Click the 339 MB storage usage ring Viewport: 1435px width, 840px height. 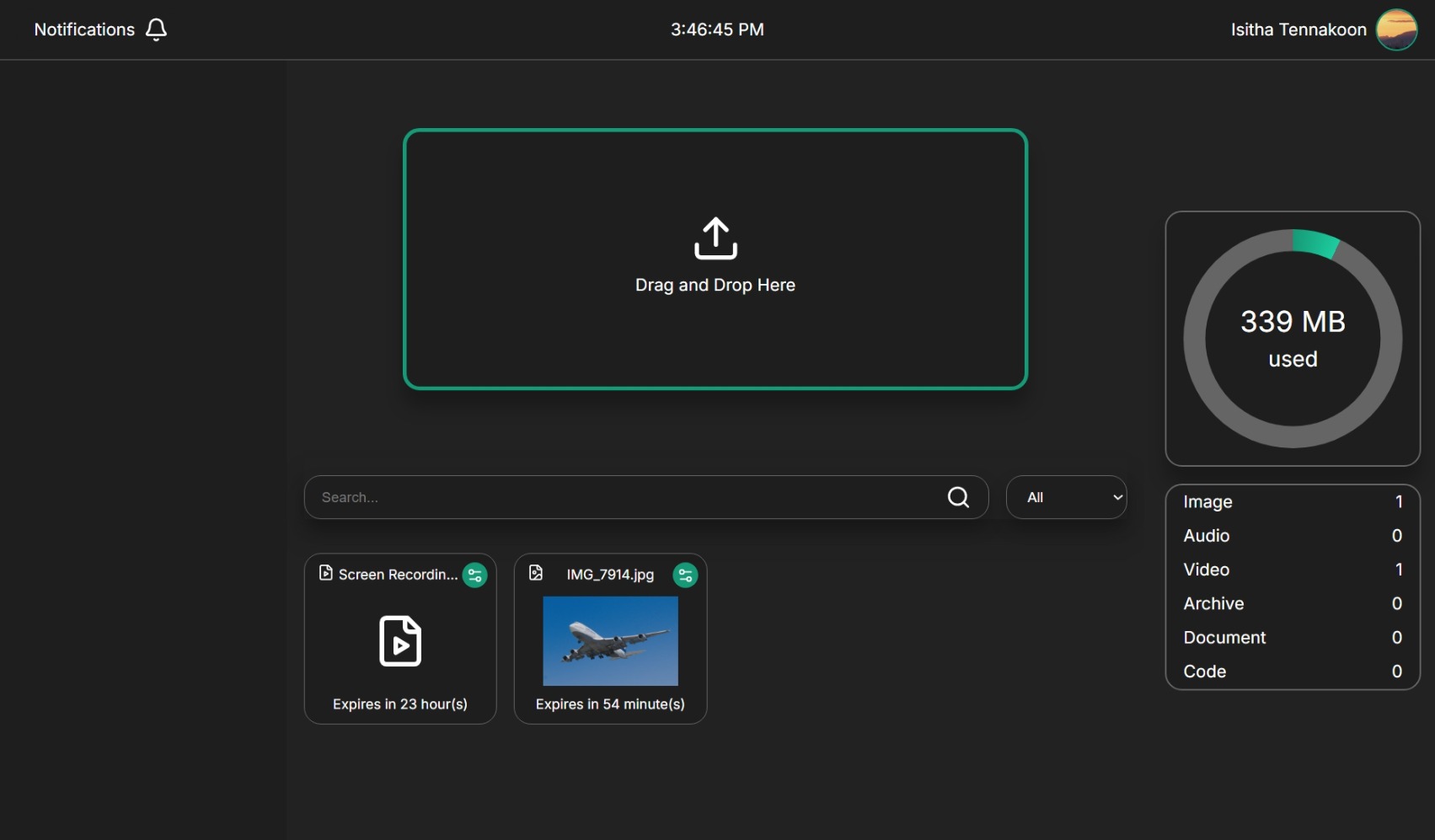coord(1292,337)
